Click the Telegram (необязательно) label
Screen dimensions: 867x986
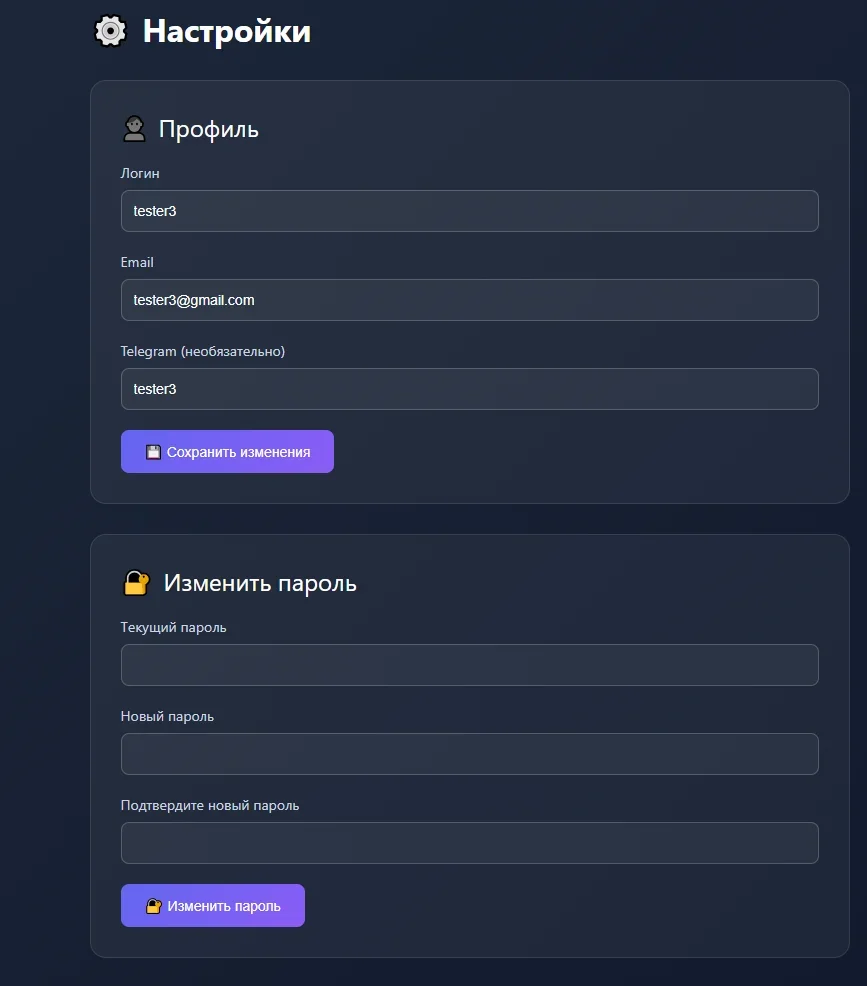tap(203, 351)
